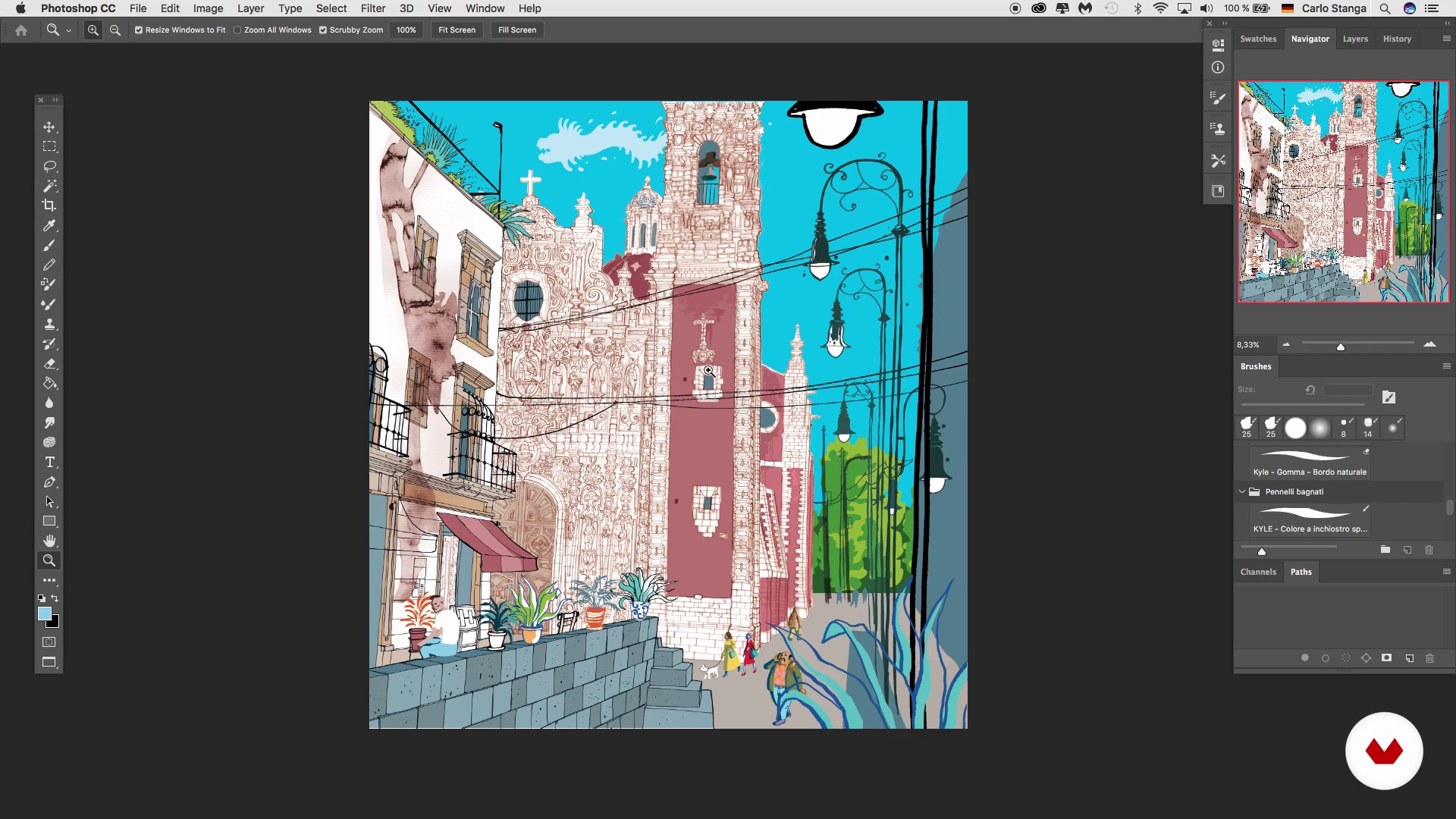The height and width of the screenshot is (819, 1456).
Task: Click the Navigator preview thumbnail
Action: point(1344,192)
